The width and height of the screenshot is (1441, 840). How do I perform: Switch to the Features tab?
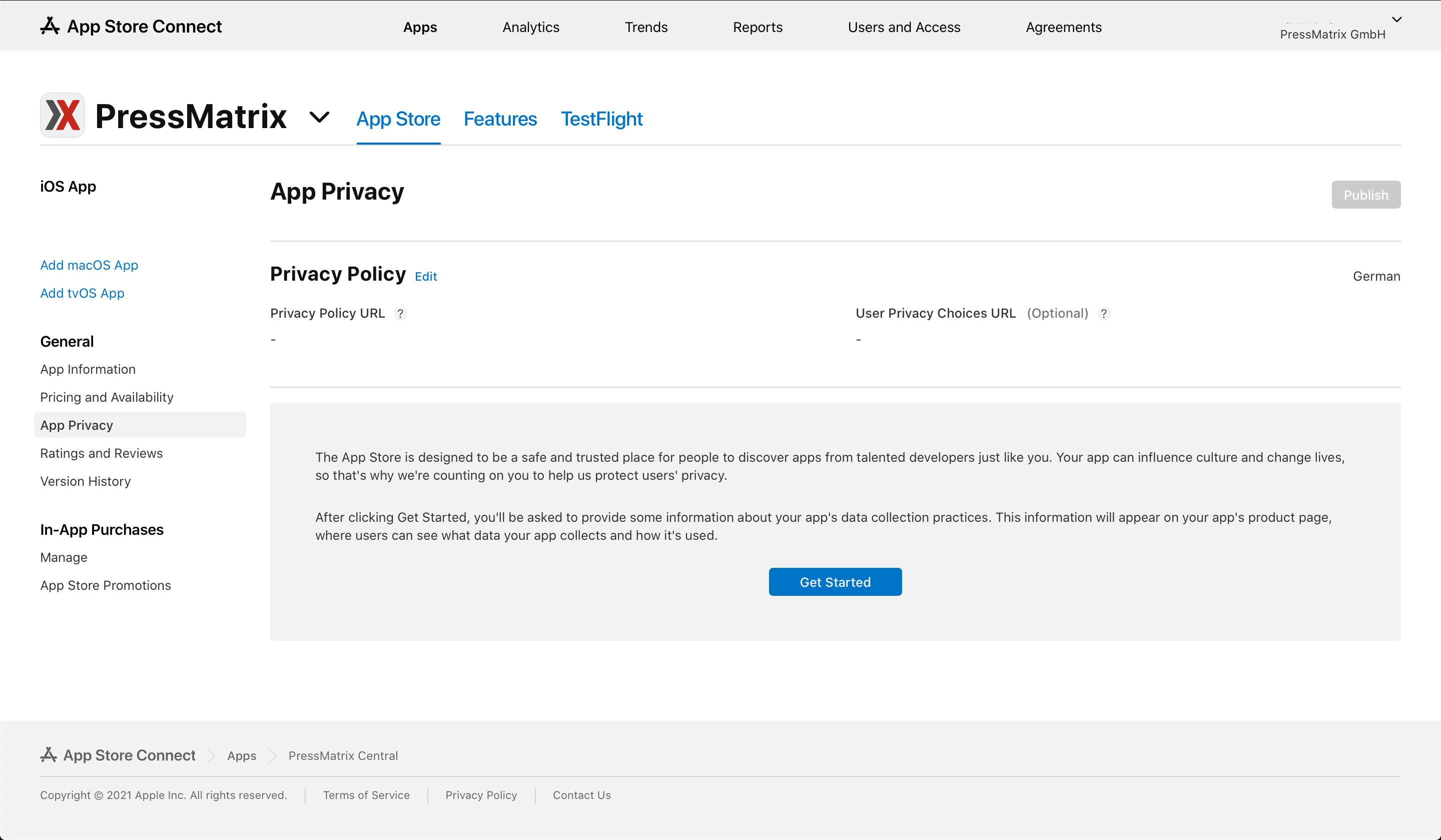click(500, 119)
